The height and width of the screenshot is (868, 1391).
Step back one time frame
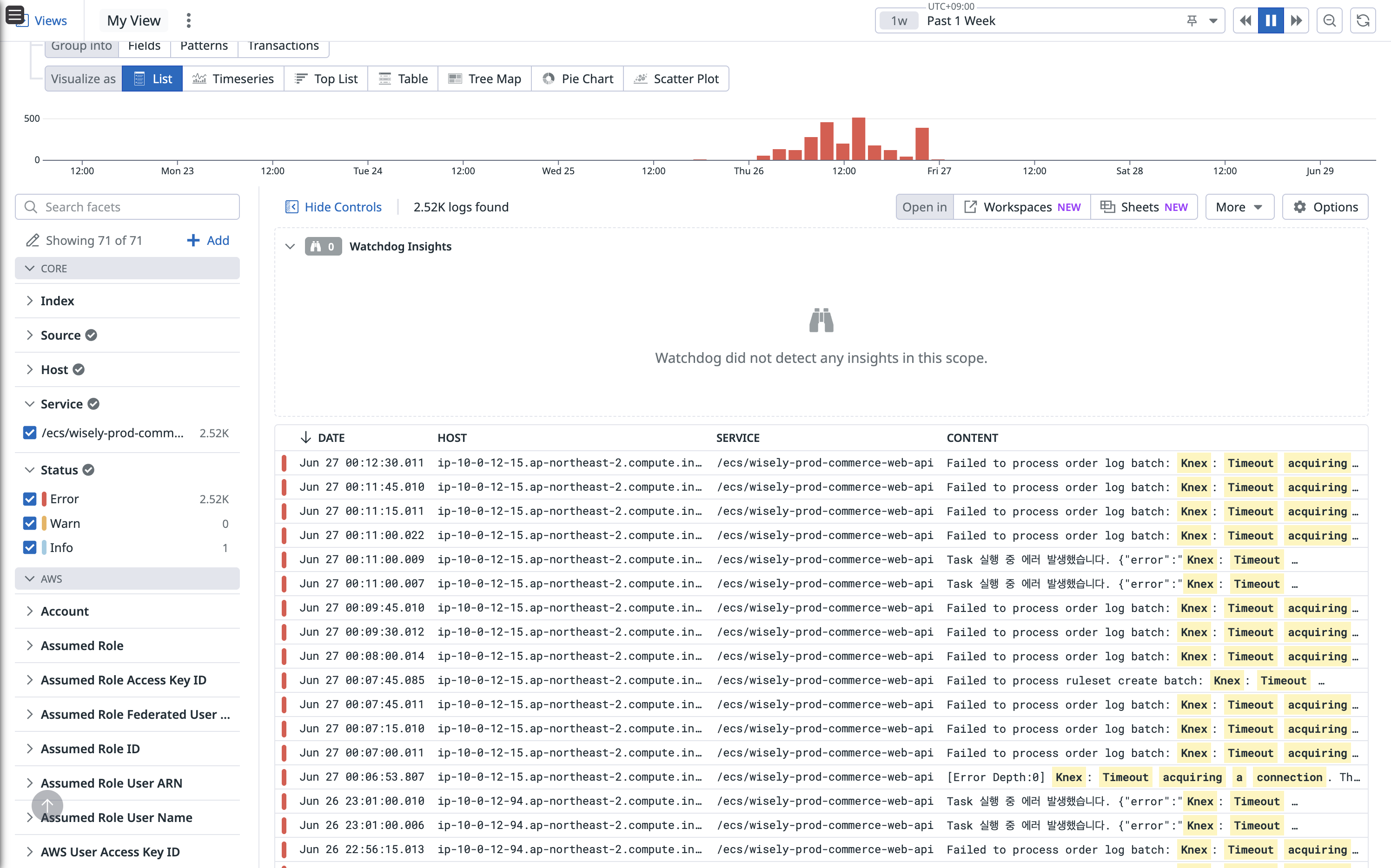click(x=1245, y=20)
